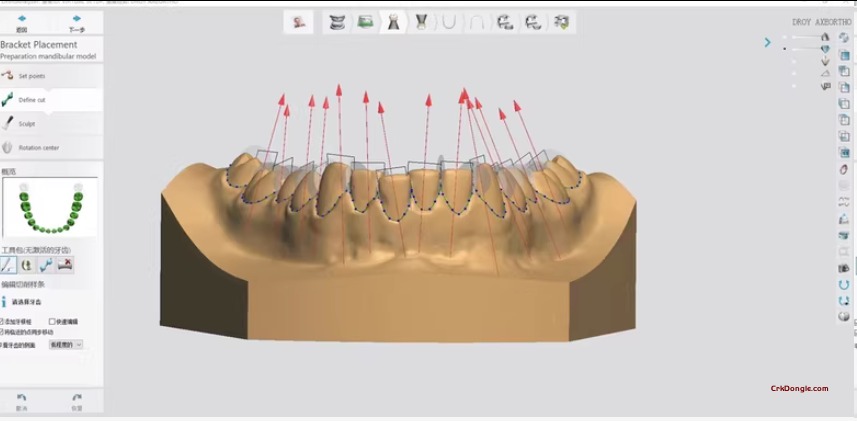Select the second cube view icon
Image resolution: width=857 pixels, height=421 pixels.
pyautogui.click(x=844, y=71)
